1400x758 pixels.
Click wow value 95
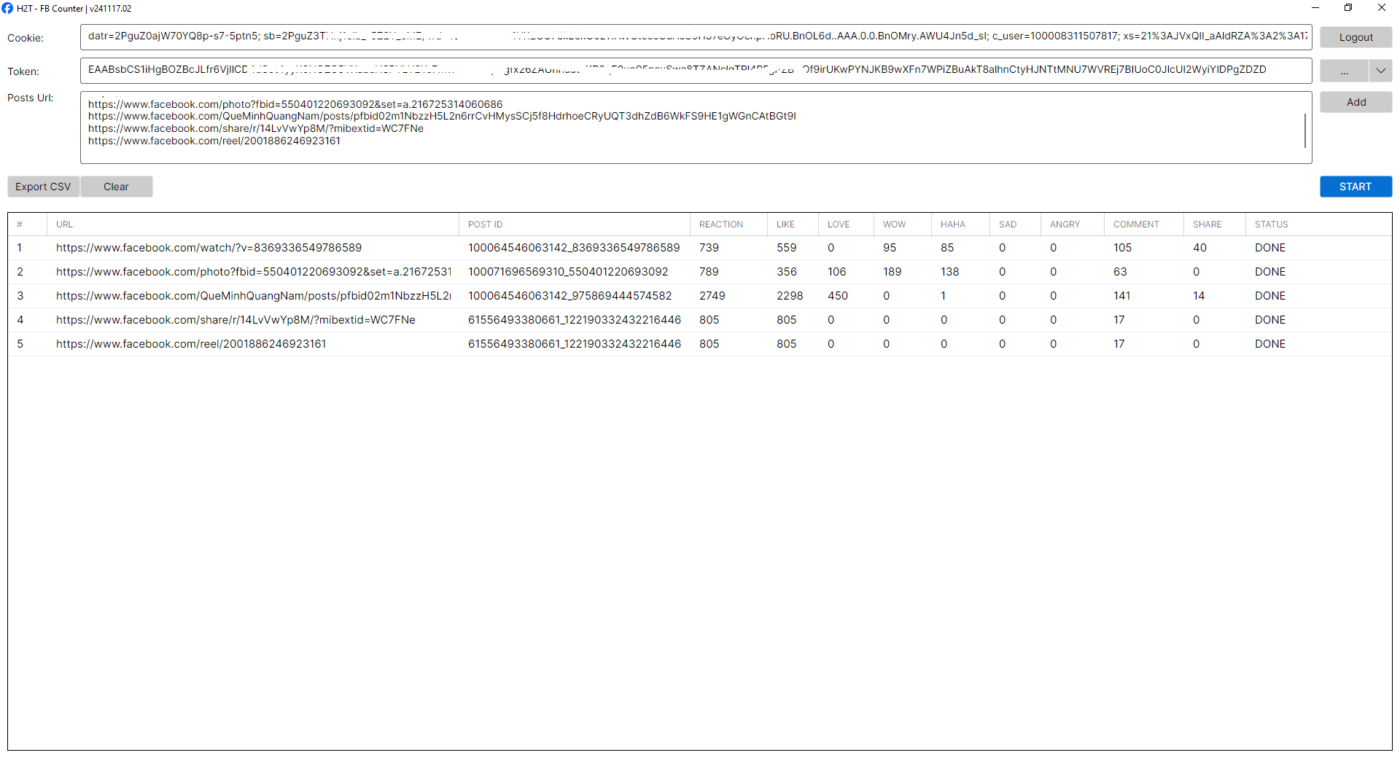890,248
